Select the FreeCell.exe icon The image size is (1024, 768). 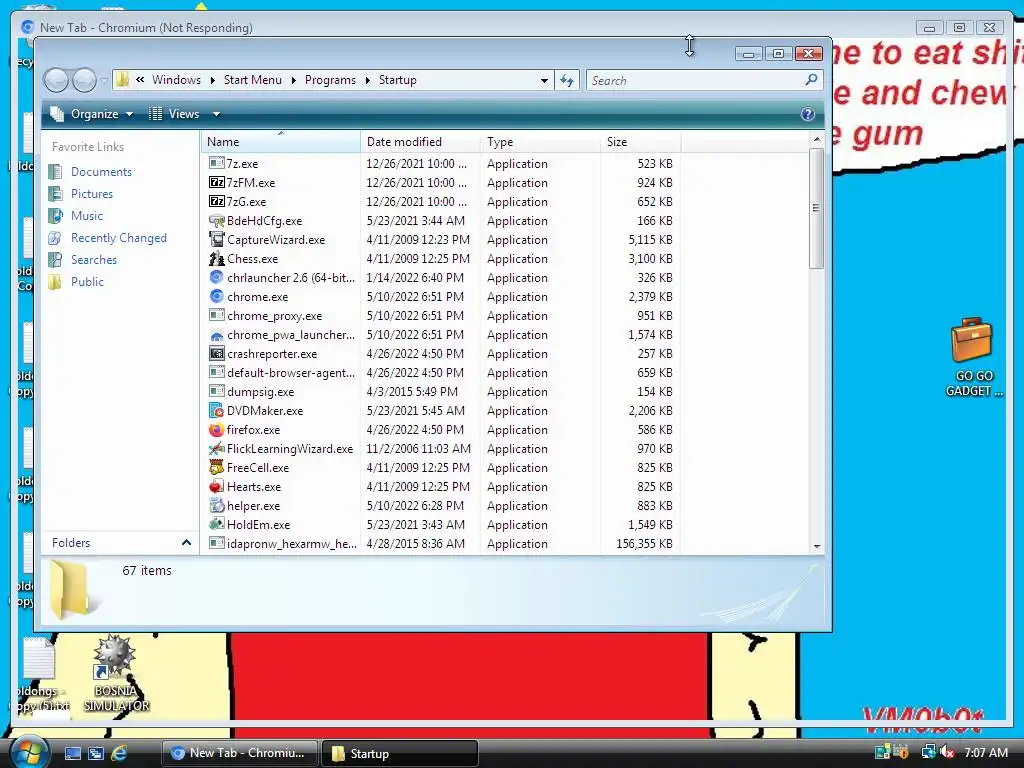(x=216, y=467)
